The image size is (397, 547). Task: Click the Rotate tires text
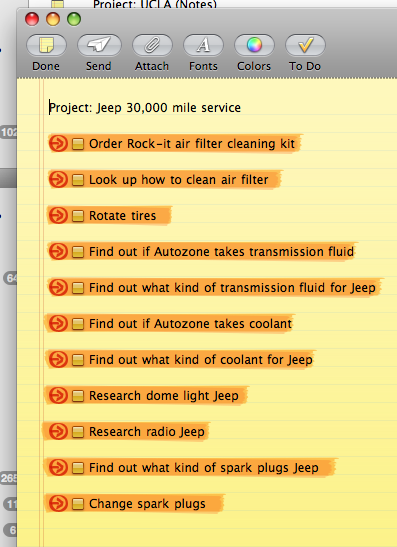[x=122, y=216]
